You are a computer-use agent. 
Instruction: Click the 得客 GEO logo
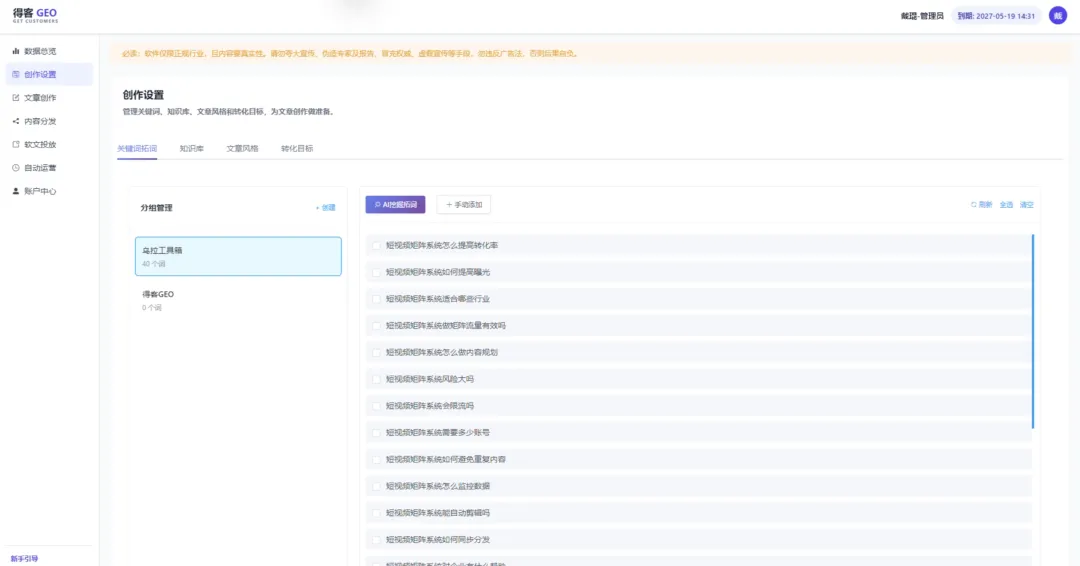[x=35, y=15]
